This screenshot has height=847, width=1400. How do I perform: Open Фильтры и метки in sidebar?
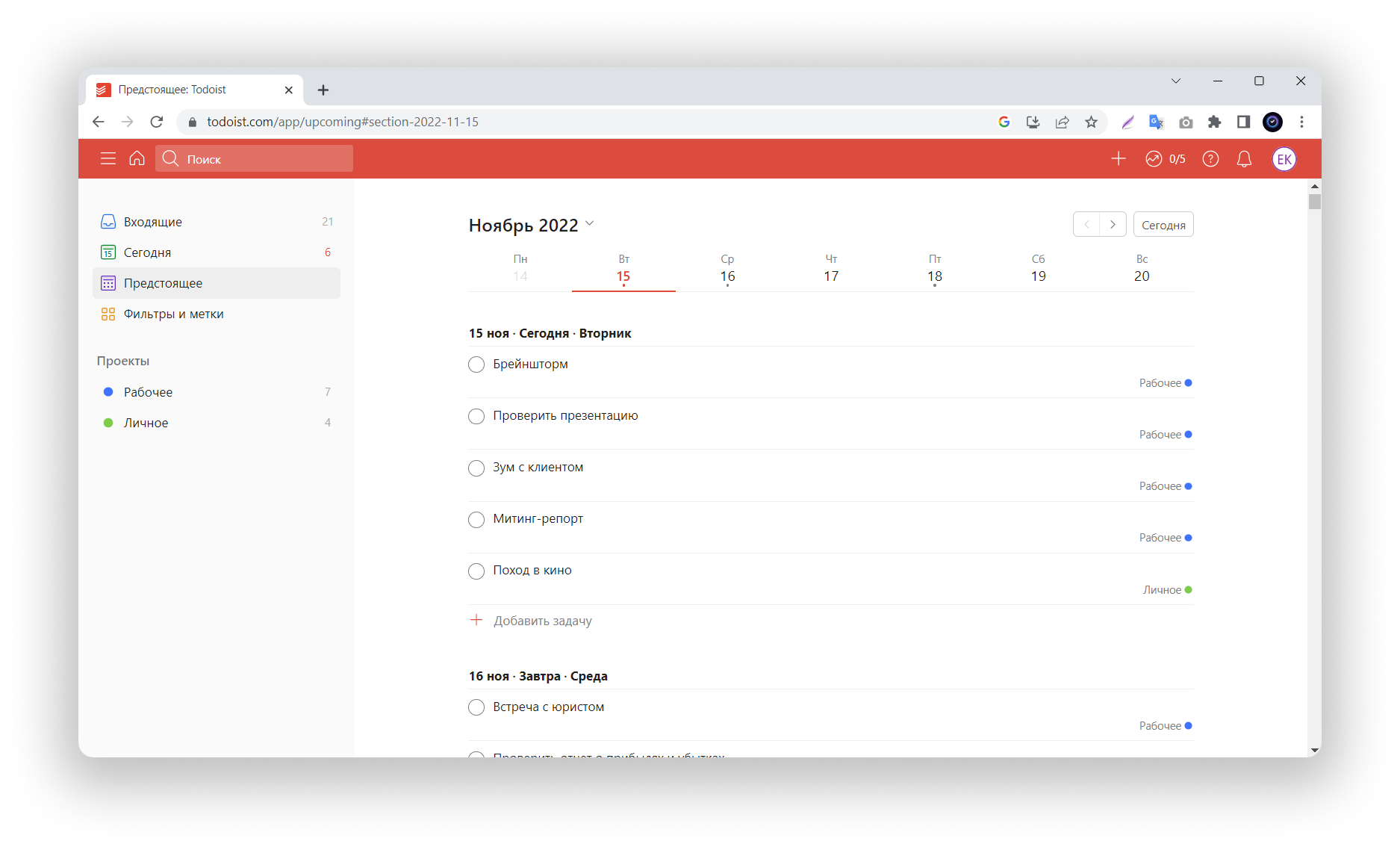tap(217, 314)
